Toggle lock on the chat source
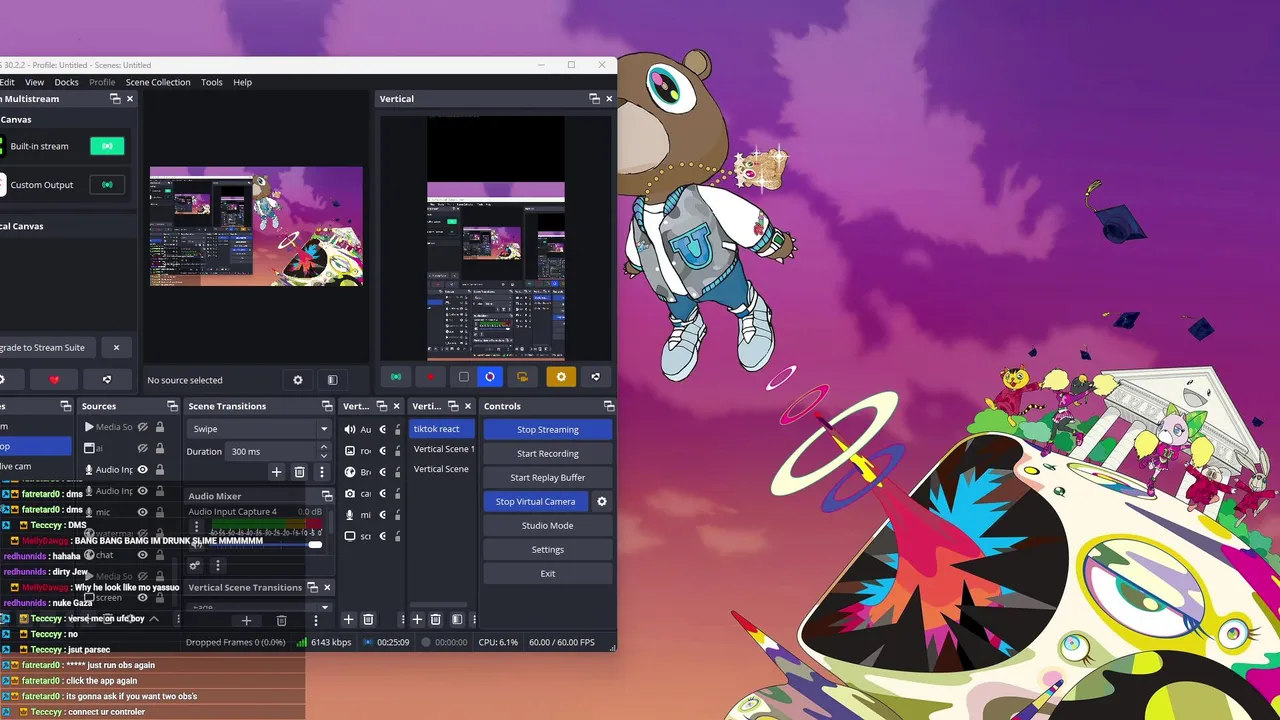 (x=160, y=555)
